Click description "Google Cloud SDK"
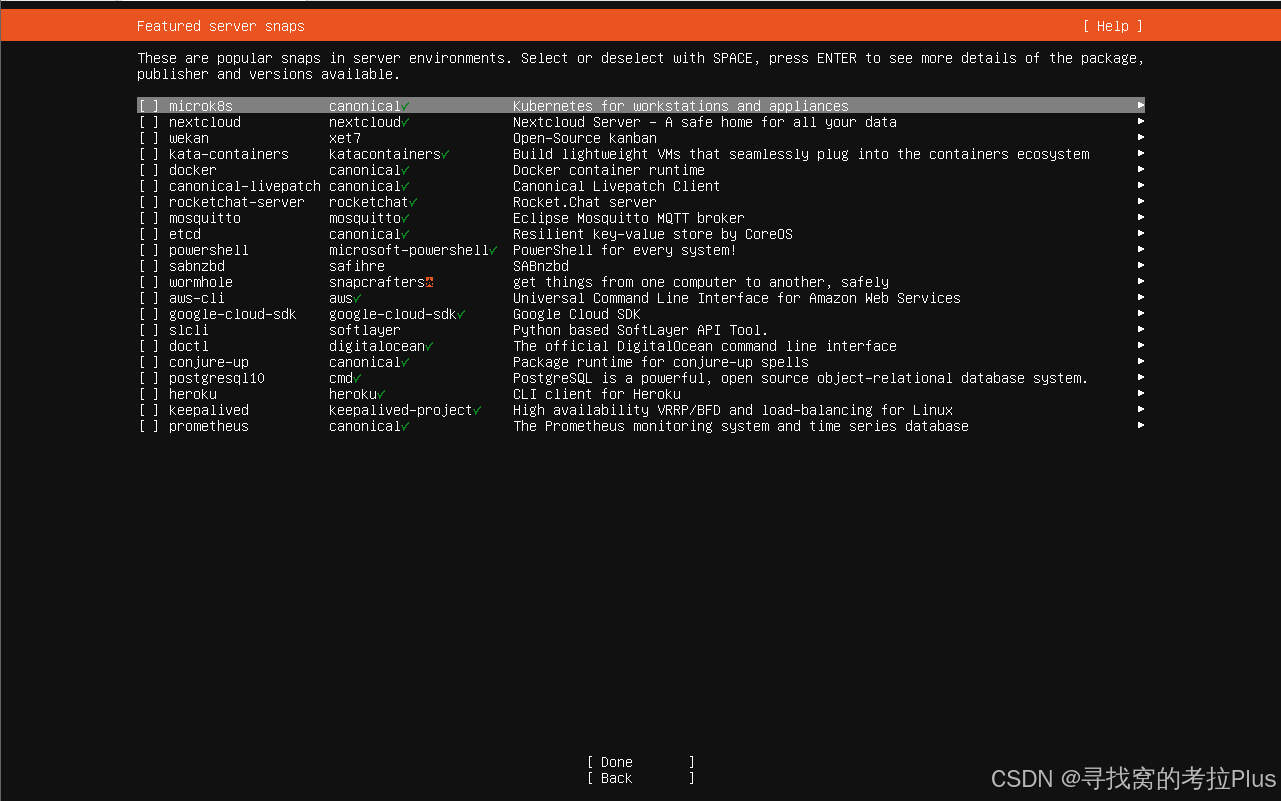 point(577,314)
